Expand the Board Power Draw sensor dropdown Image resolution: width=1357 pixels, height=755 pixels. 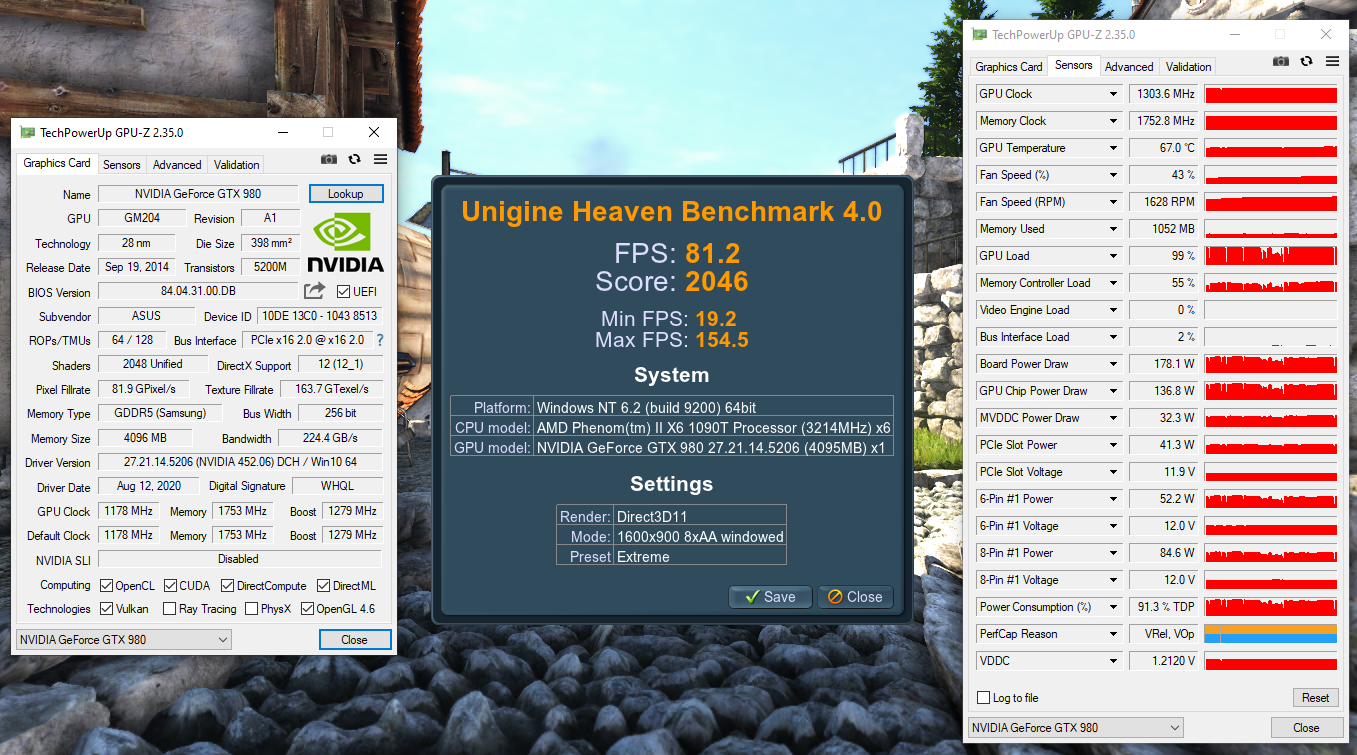click(1113, 364)
